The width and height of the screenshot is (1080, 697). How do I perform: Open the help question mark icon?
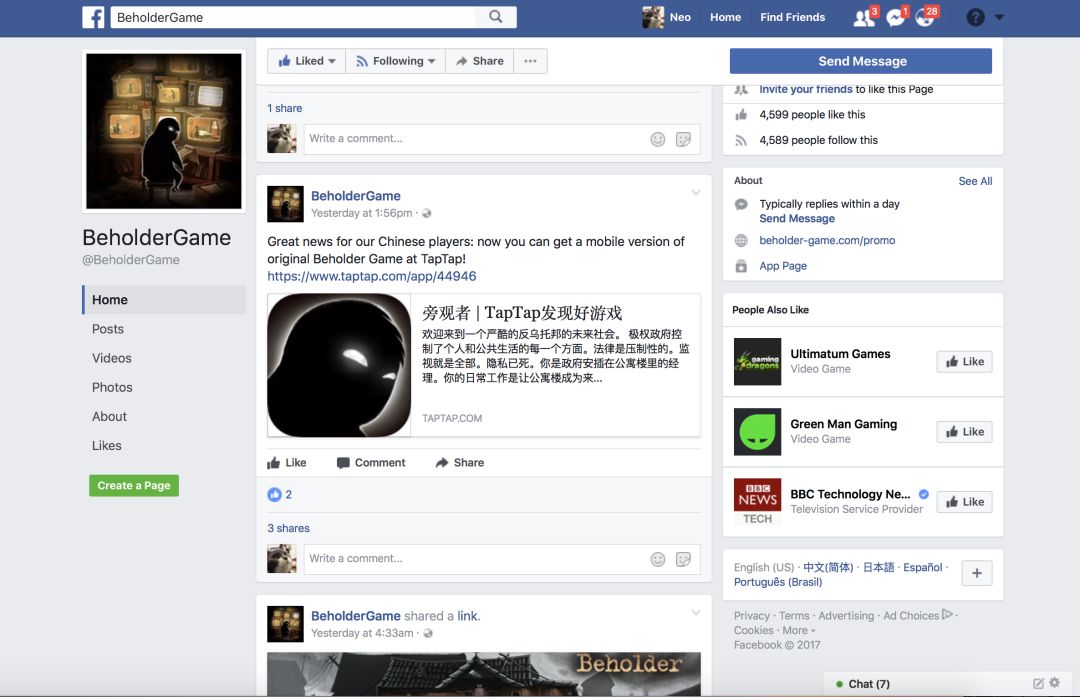click(975, 17)
